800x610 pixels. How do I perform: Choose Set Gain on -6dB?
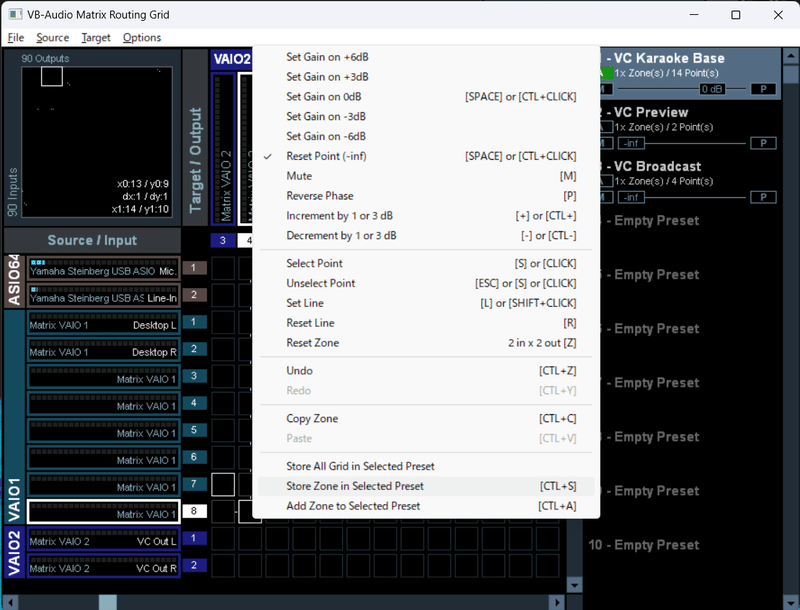(x=426, y=136)
